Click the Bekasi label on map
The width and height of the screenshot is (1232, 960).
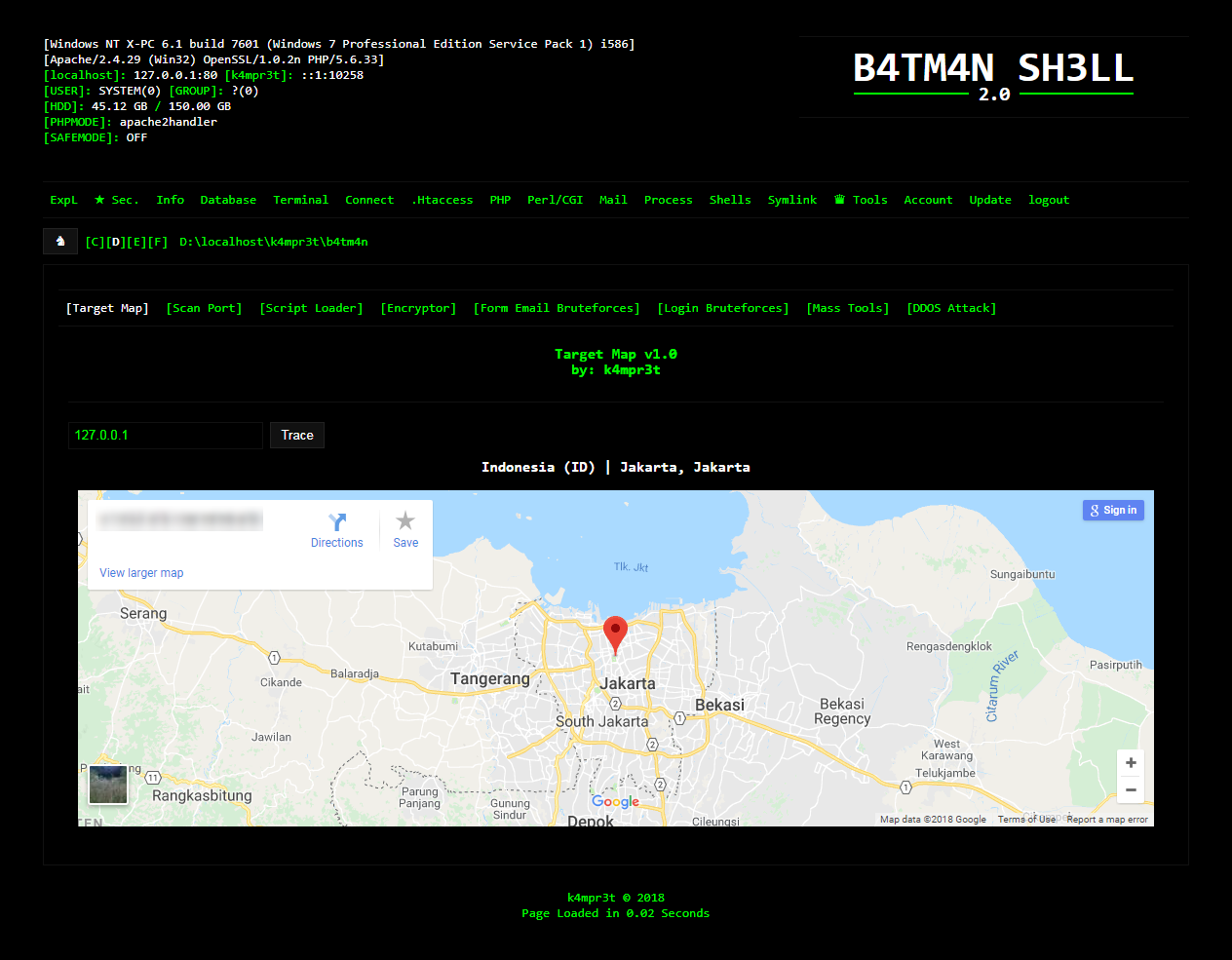click(x=719, y=705)
